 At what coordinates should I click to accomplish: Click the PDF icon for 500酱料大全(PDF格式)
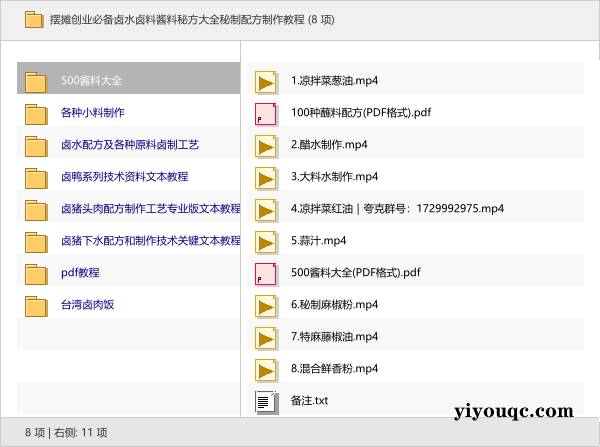[266, 273]
